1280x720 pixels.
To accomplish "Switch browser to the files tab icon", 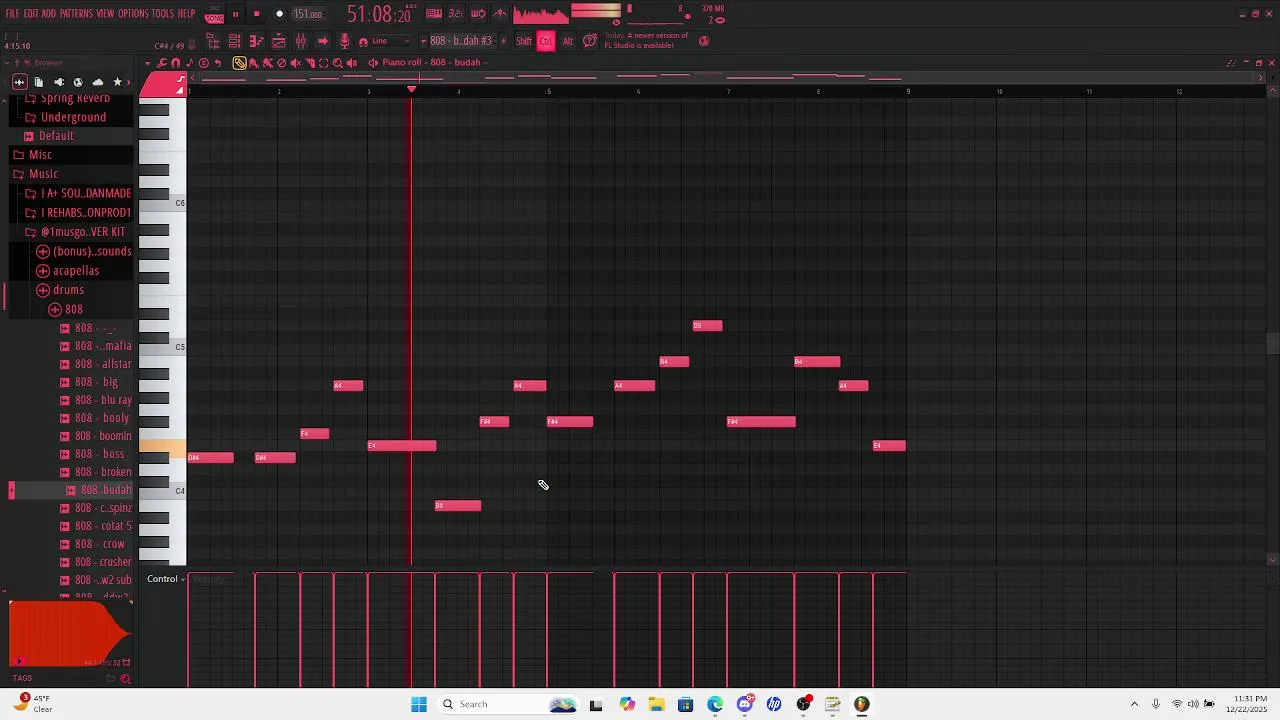I will click(x=38, y=82).
